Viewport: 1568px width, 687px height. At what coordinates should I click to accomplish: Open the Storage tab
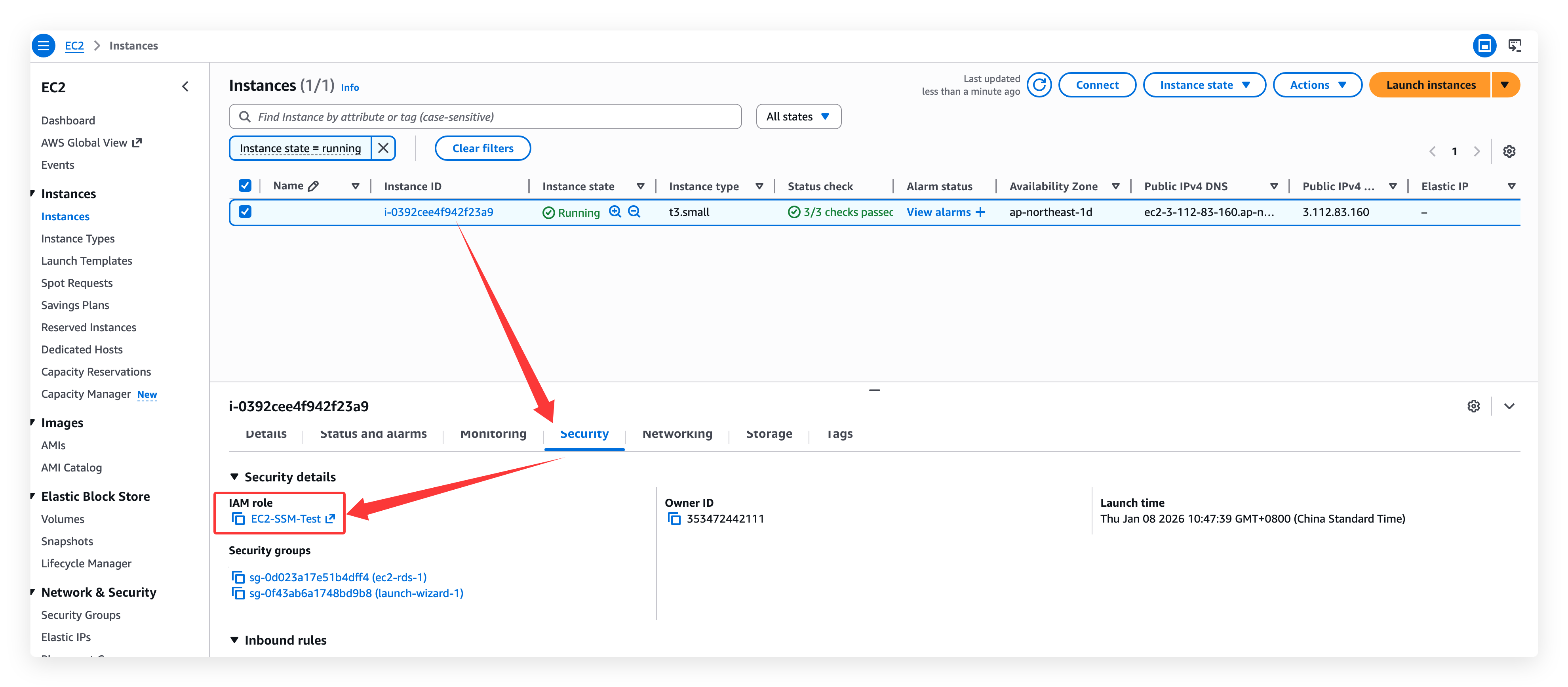[x=769, y=434]
